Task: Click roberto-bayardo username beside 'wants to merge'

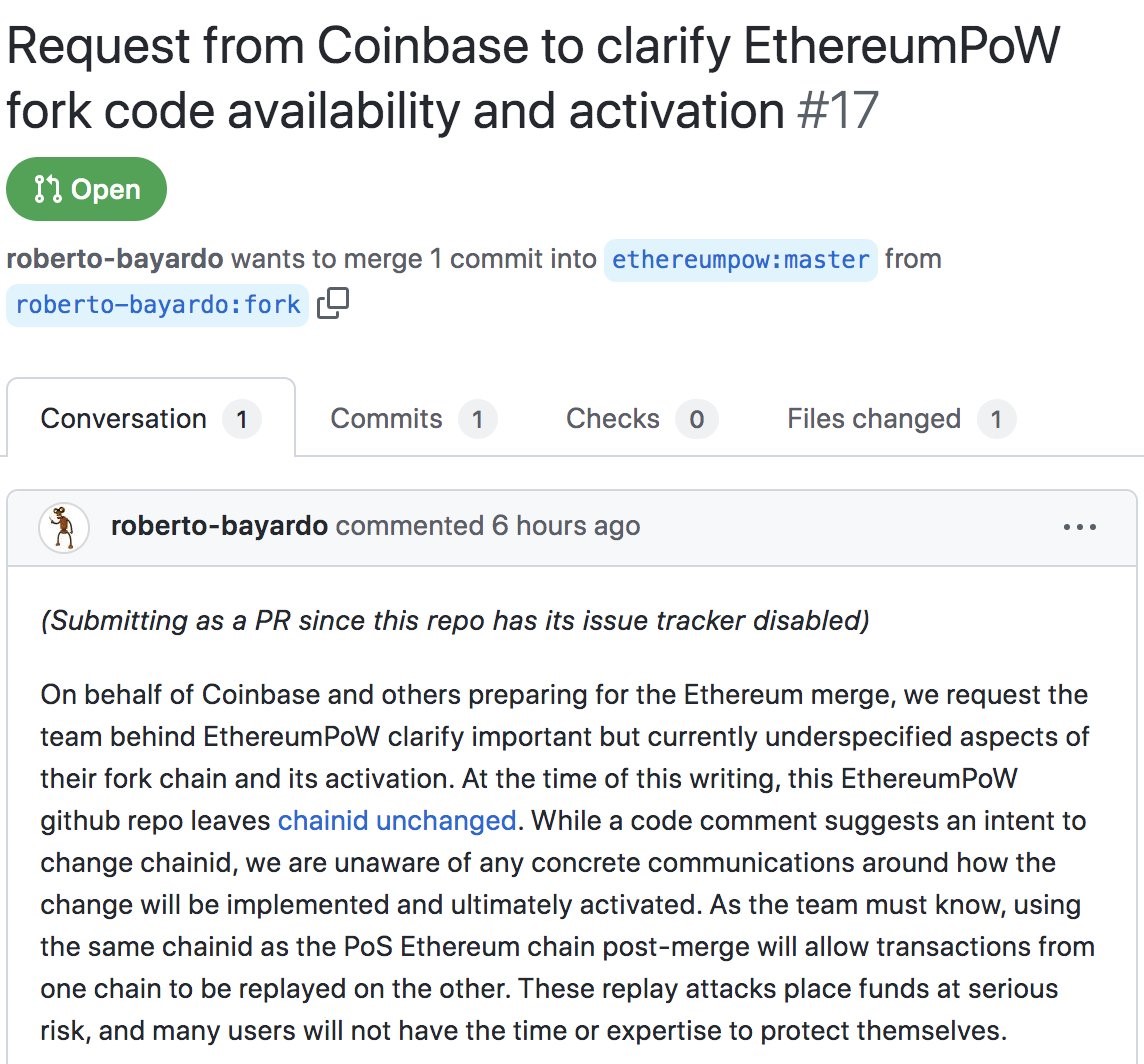Action: [x=114, y=259]
